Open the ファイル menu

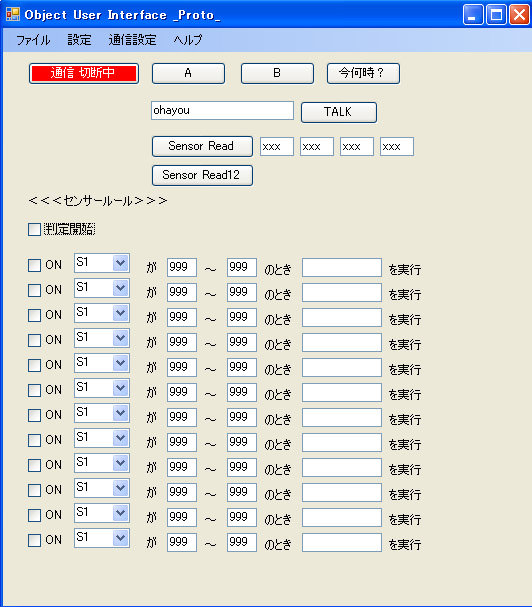click(33, 40)
